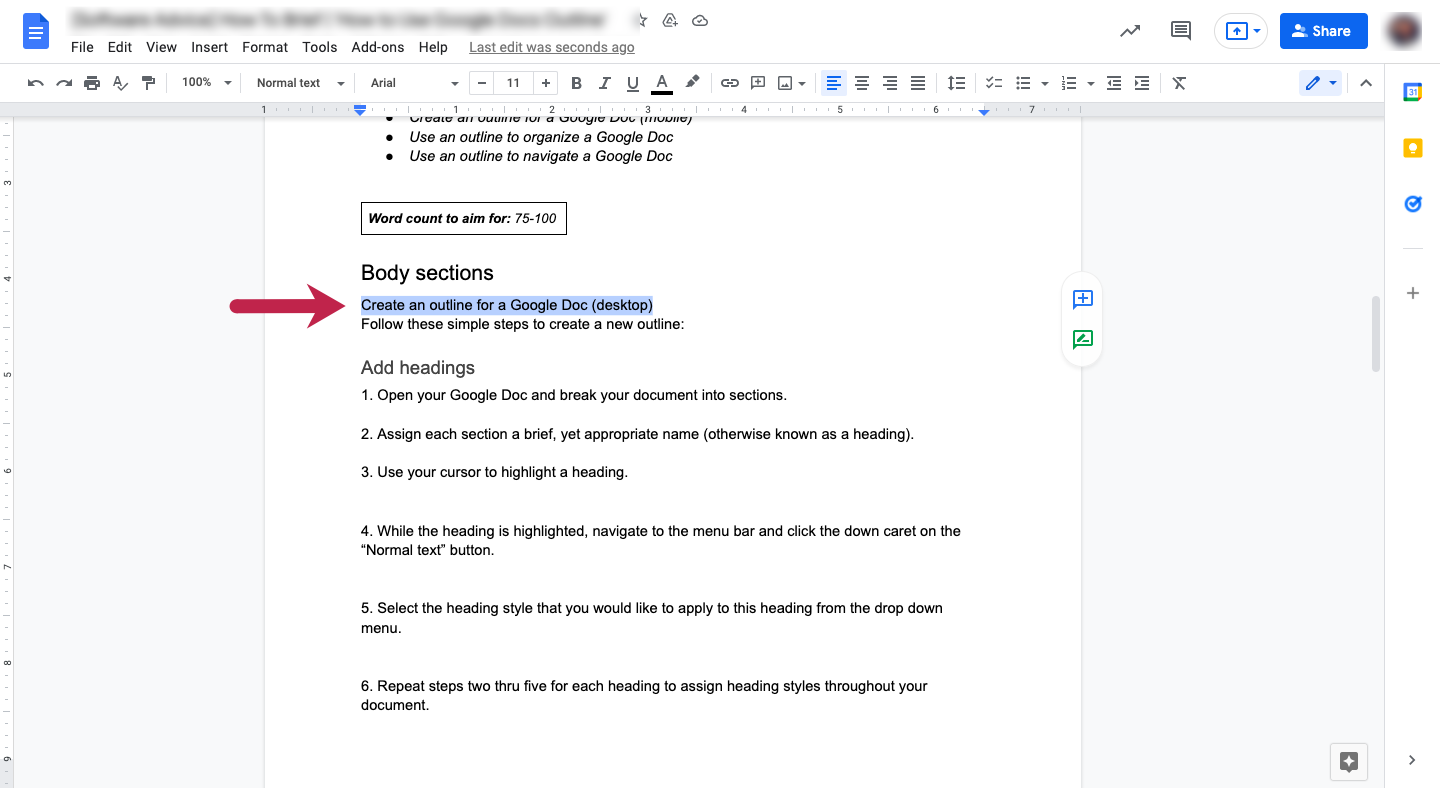1440x788 pixels.
Task: Open the Add-ons menu
Action: [x=378, y=47]
